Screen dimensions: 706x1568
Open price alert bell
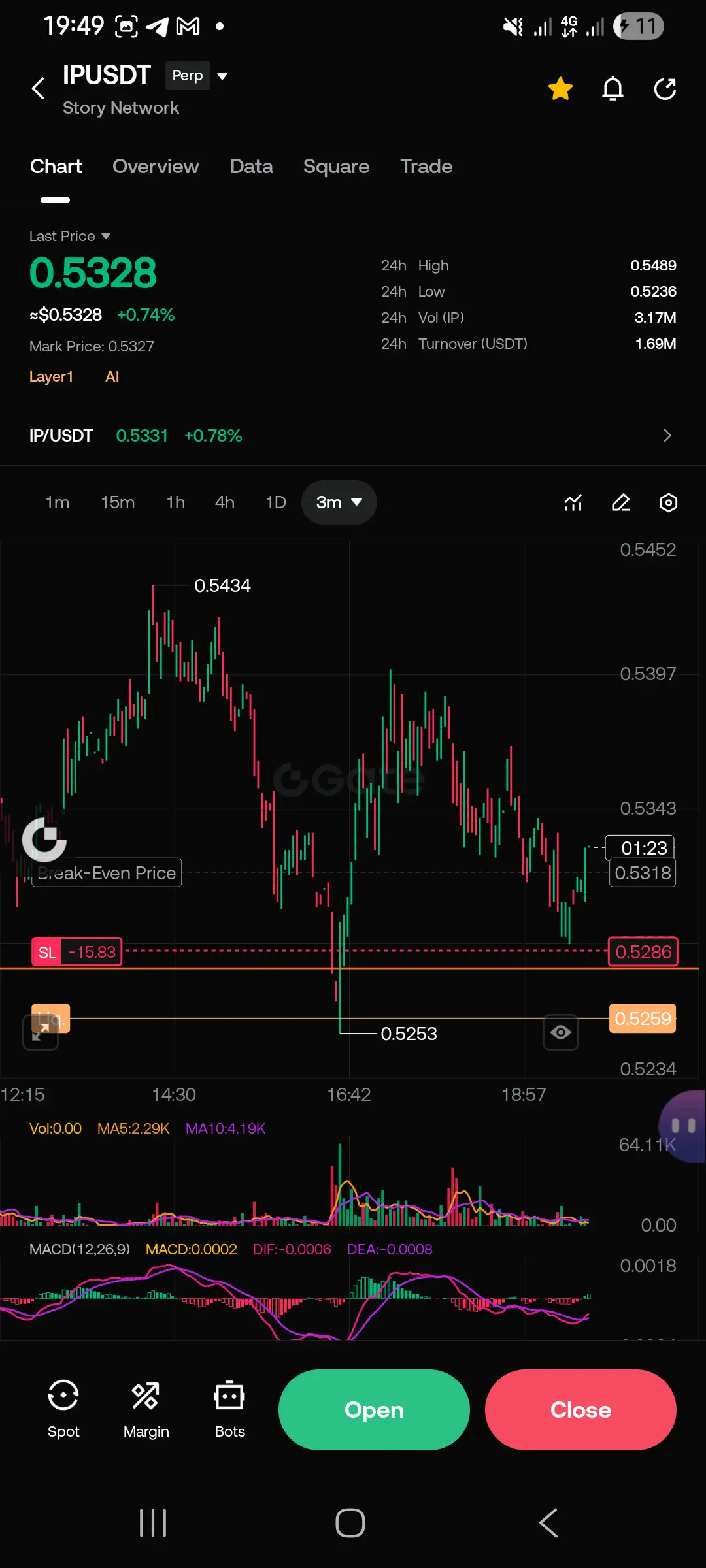[x=613, y=88]
